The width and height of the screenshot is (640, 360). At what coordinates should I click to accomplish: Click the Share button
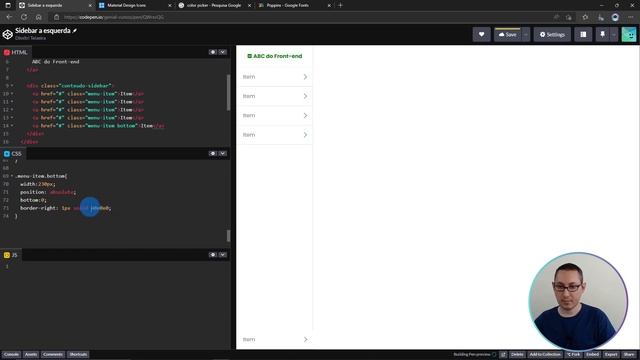(629, 354)
